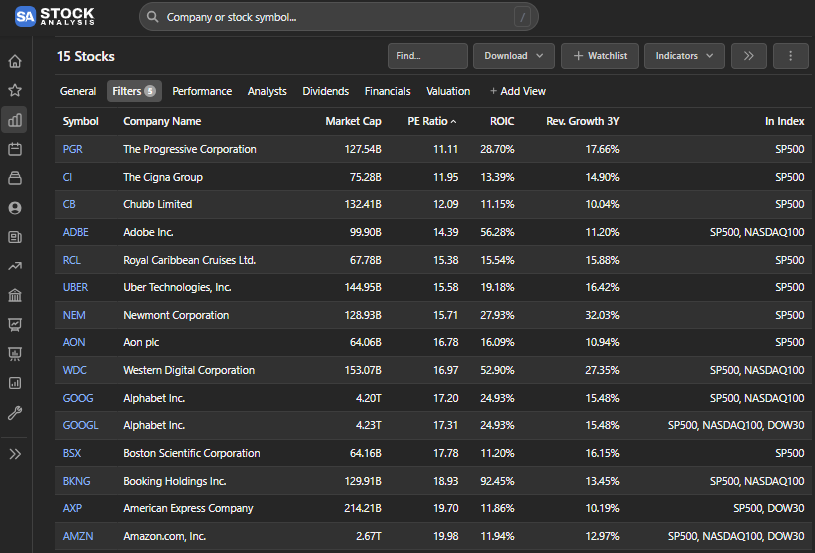This screenshot has width=815, height=553.
Task: Open the wrench tools icon in sidebar
Action: [15, 413]
